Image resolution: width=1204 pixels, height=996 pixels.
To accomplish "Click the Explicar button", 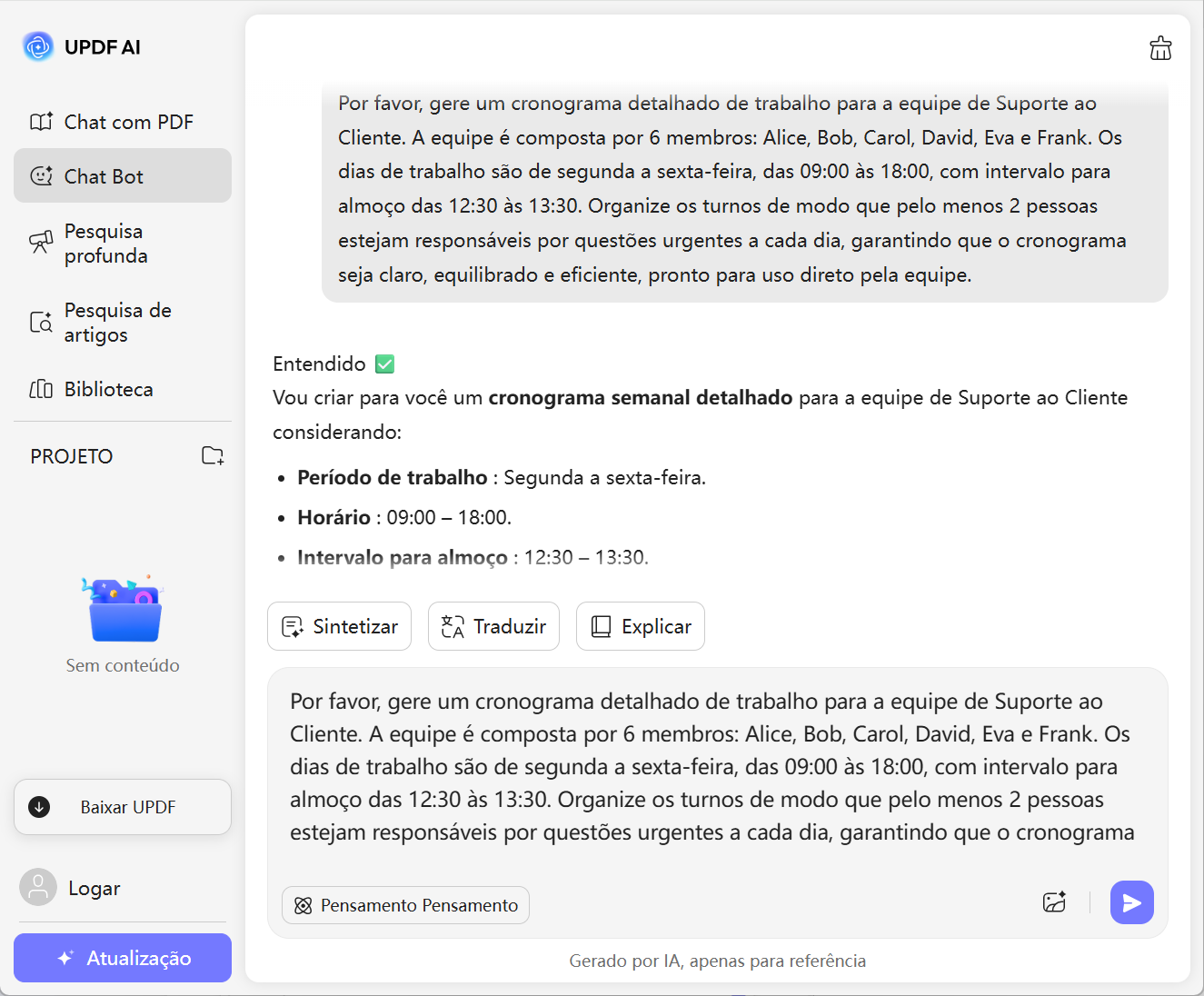I will [640, 626].
